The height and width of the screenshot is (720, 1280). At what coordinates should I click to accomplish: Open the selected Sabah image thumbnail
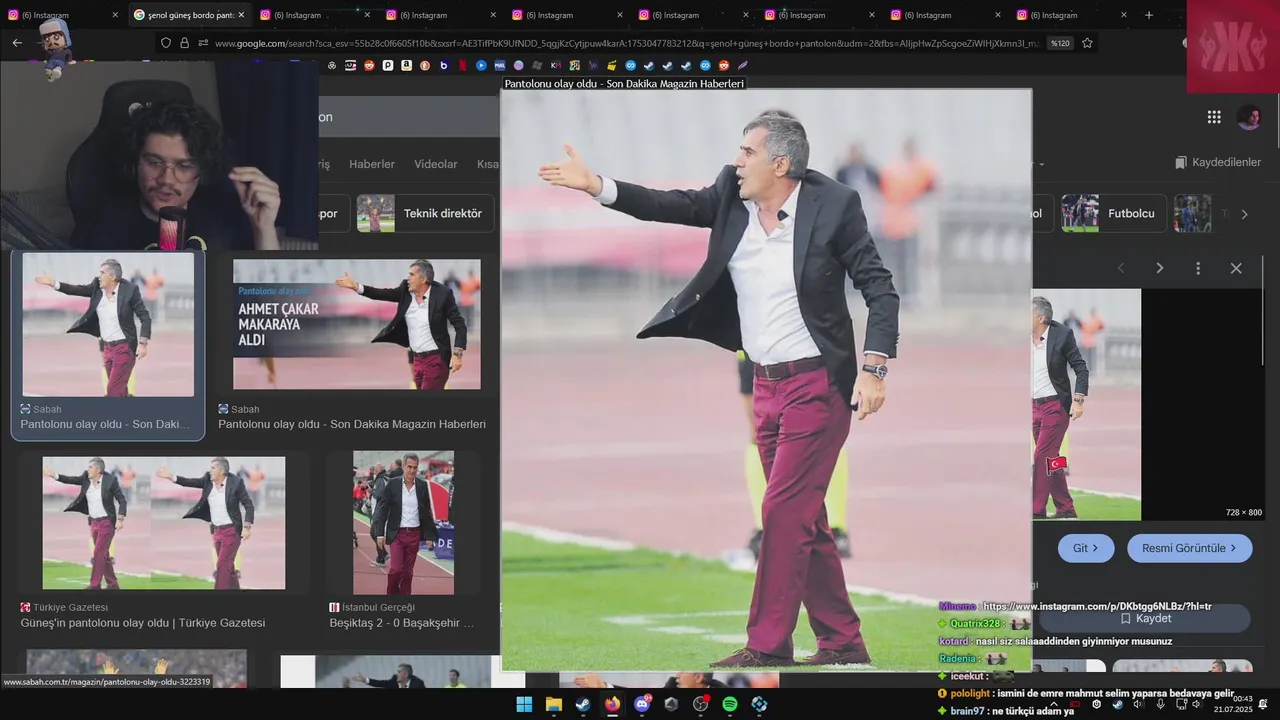[x=108, y=324]
